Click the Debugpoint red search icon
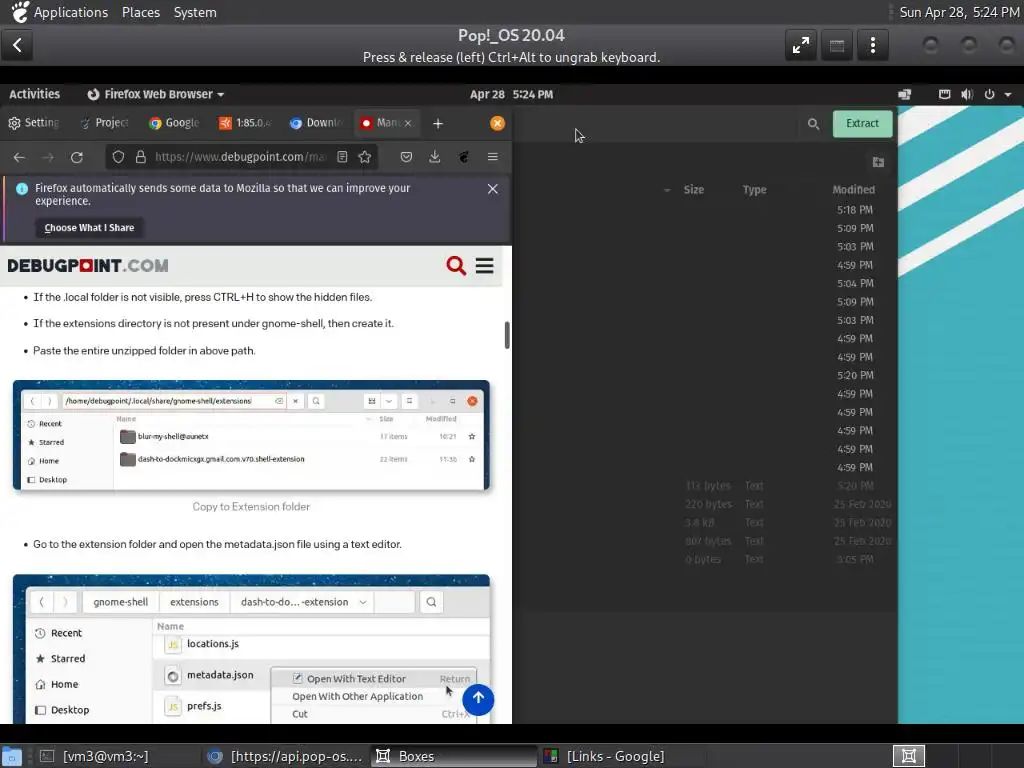 [456, 266]
